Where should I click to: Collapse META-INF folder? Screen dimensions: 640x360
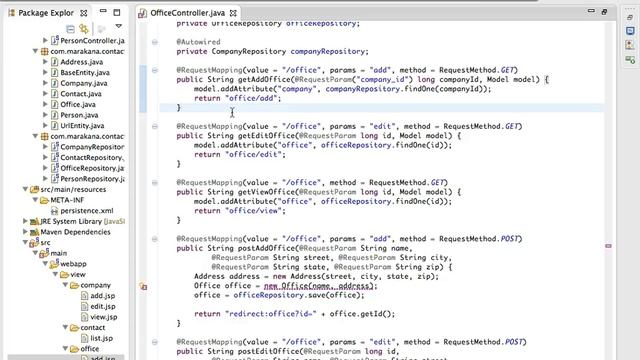pyautogui.click(x=35, y=200)
